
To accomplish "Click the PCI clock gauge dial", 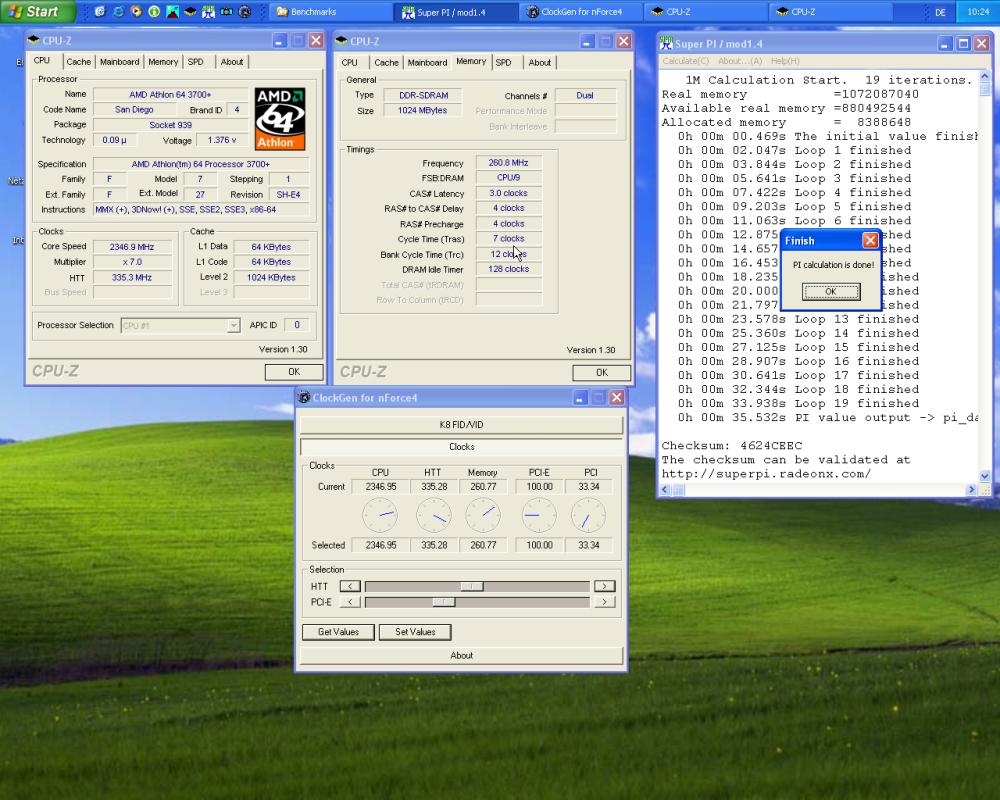I will (589, 515).
